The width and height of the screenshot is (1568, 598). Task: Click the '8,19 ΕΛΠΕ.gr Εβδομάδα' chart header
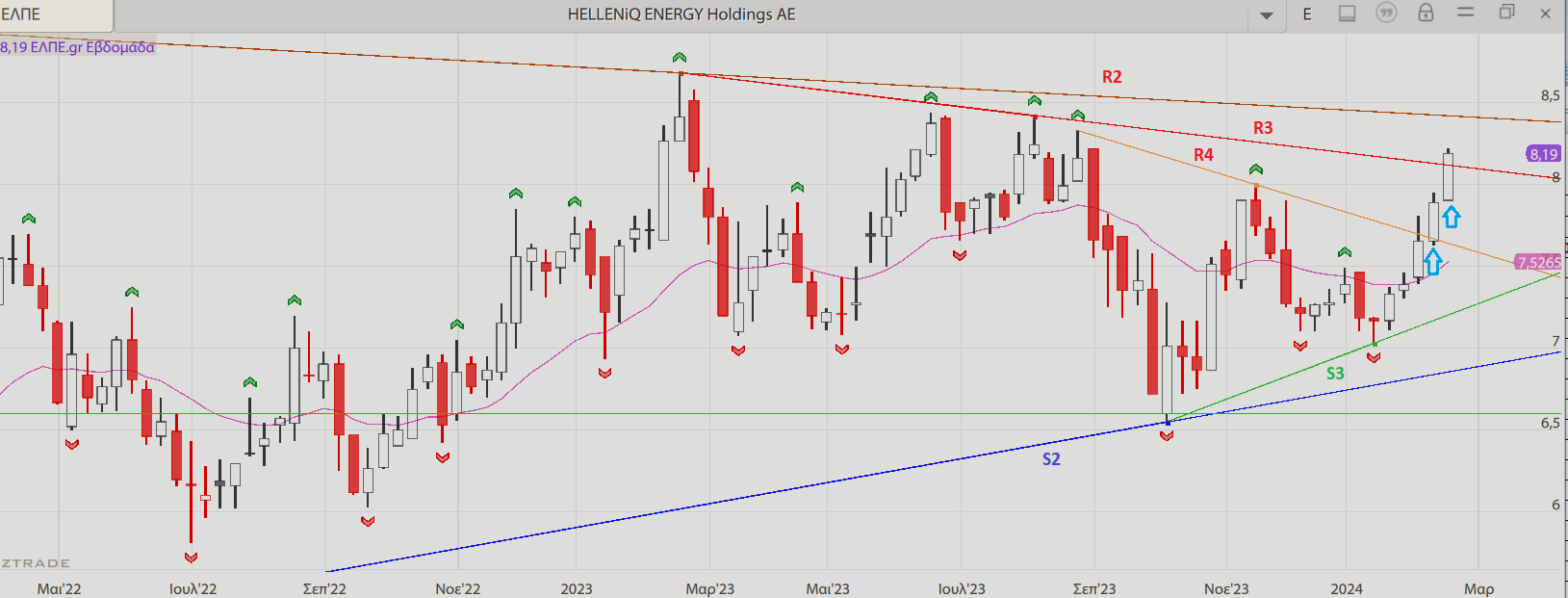tap(77, 47)
